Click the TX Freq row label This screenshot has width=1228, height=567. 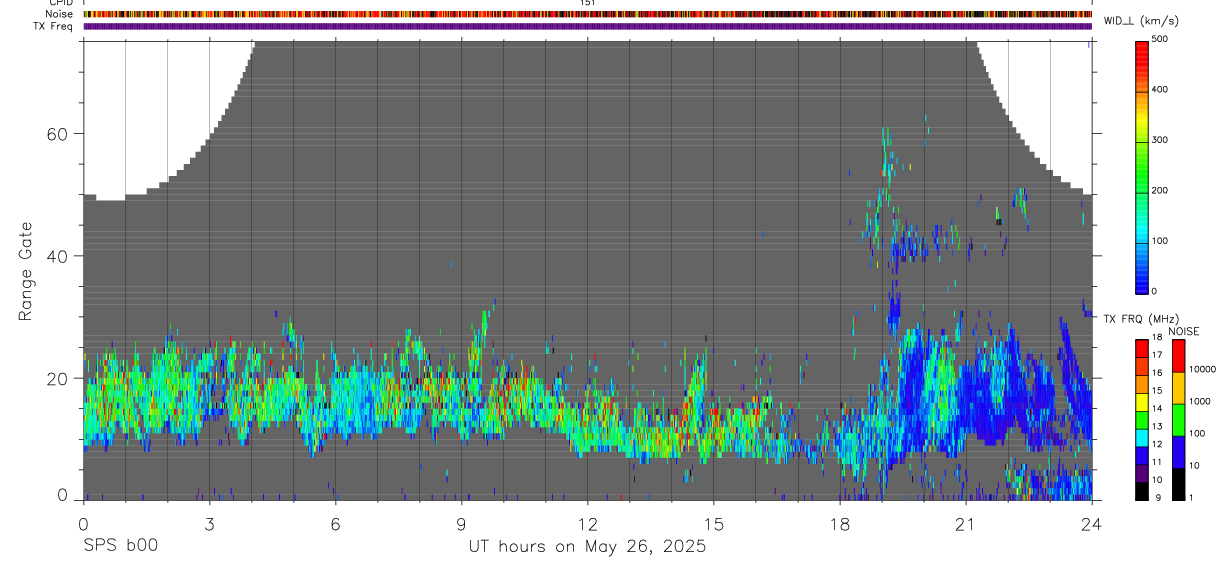(x=52, y=26)
